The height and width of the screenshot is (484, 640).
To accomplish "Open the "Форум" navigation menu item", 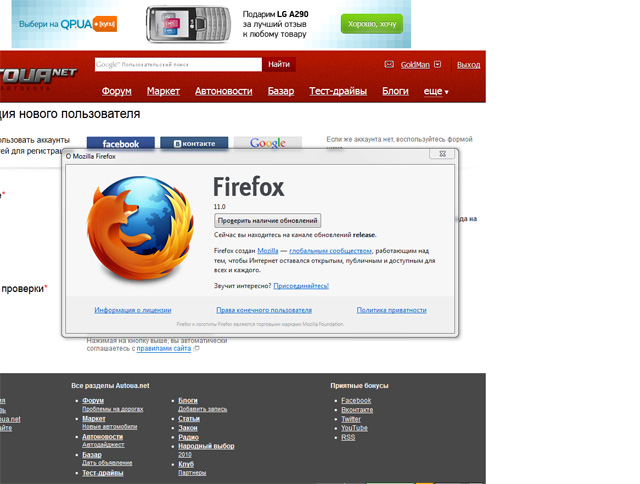I will [117, 91].
